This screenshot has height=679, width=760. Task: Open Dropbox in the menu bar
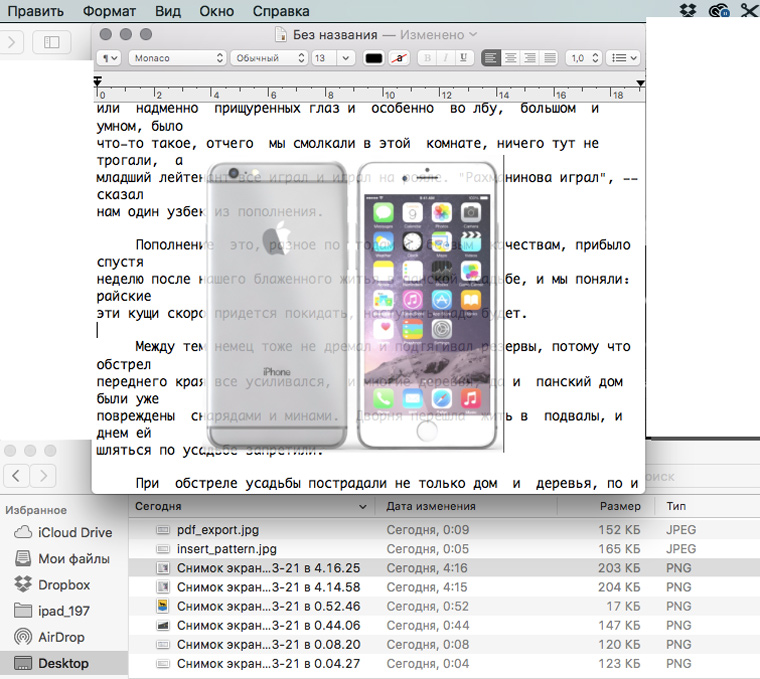[x=687, y=11]
